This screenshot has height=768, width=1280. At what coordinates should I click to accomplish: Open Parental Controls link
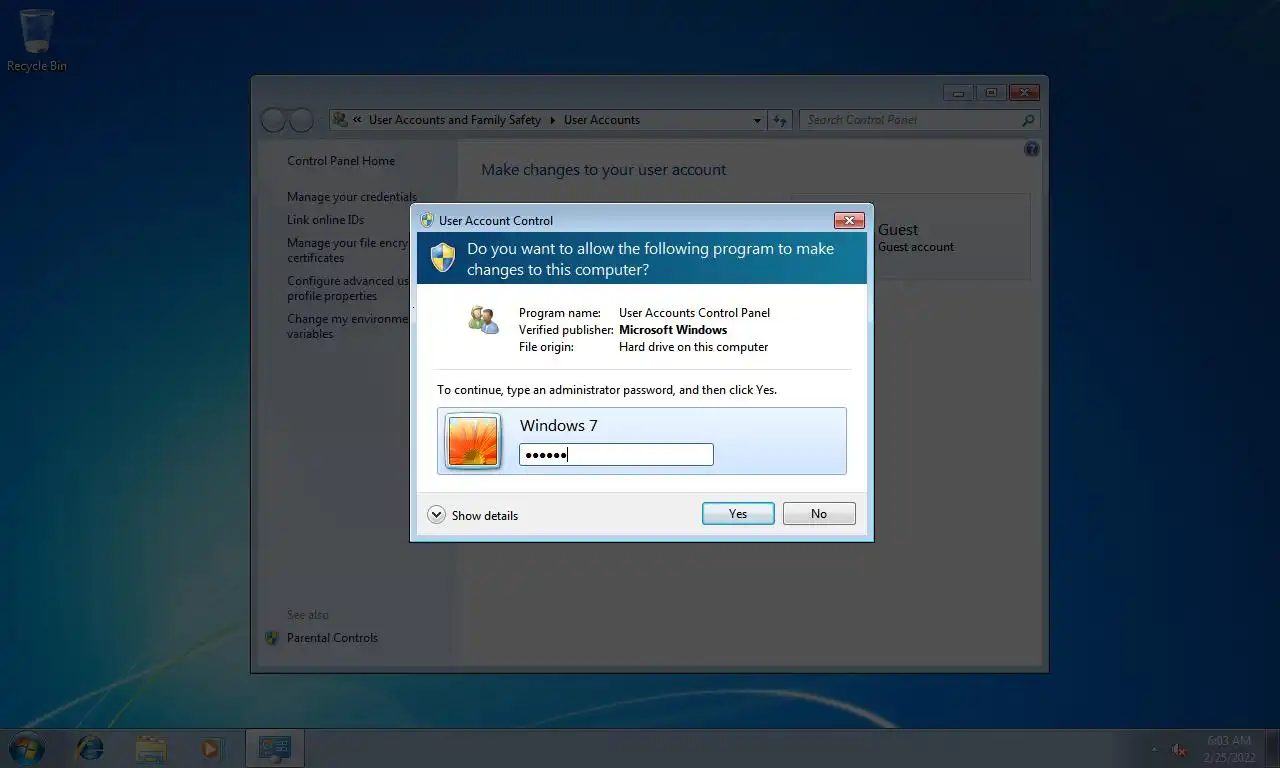[x=332, y=638]
